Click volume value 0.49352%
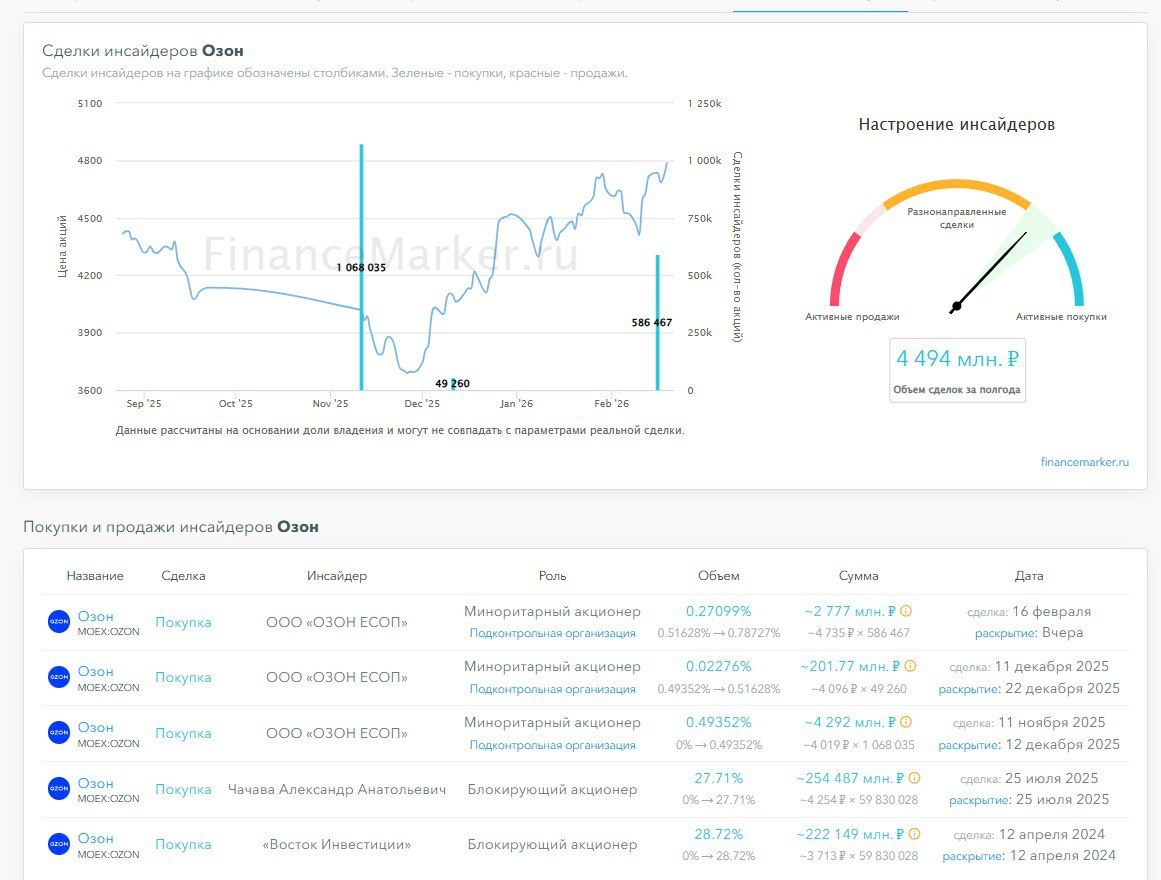1161x880 pixels. tap(718, 722)
